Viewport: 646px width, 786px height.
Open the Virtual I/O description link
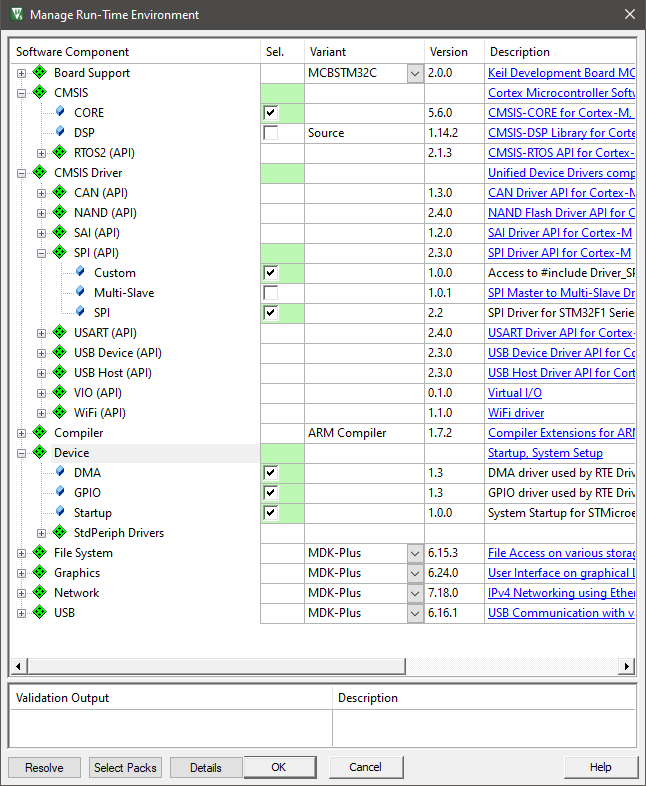[515, 392]
